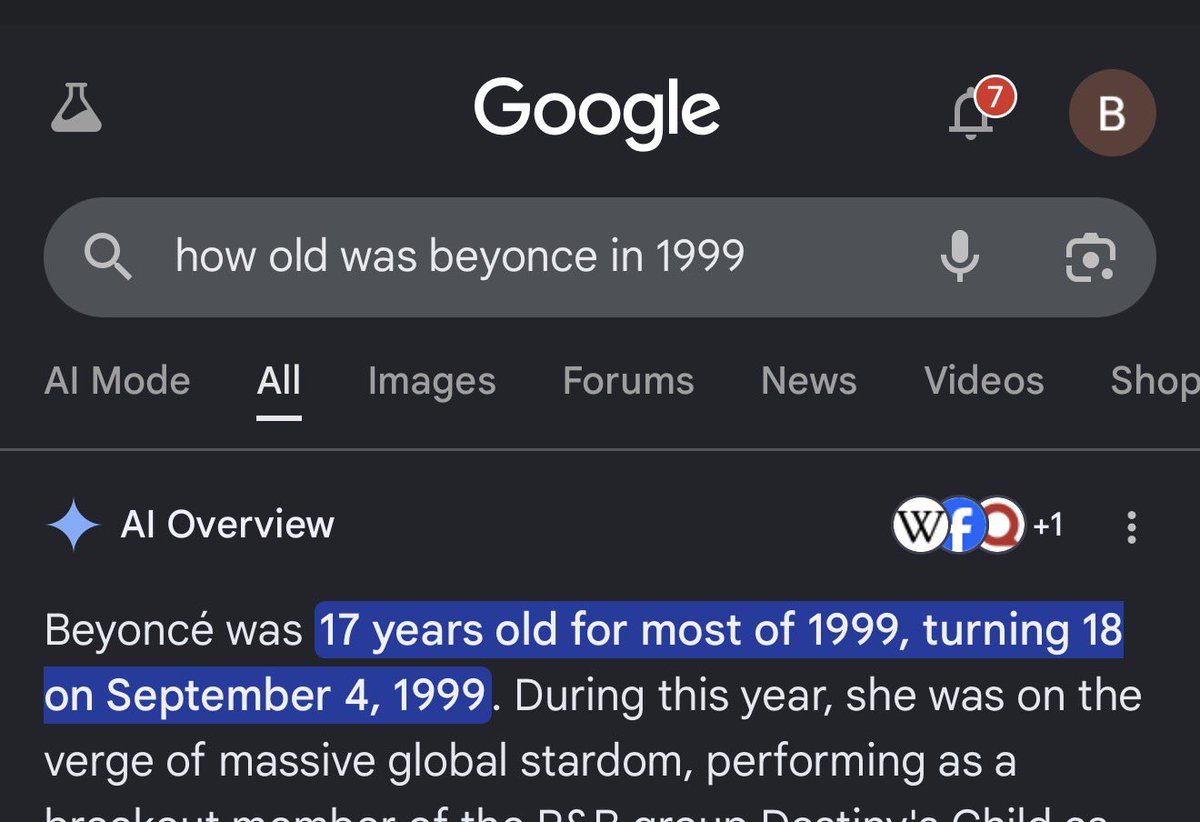1200x822 pixels.
Task: Open AI Overview three-dot menu
Action: click(1131, 526)
